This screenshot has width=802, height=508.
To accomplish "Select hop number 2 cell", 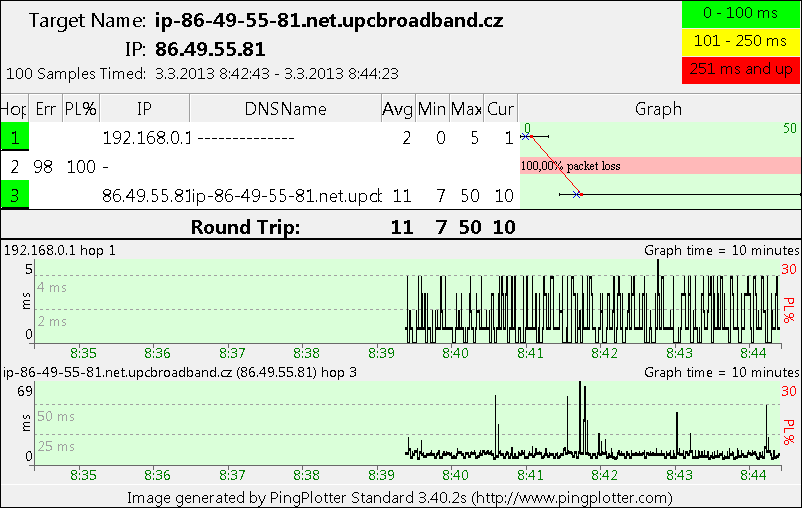I will click(x=14, y=166).
